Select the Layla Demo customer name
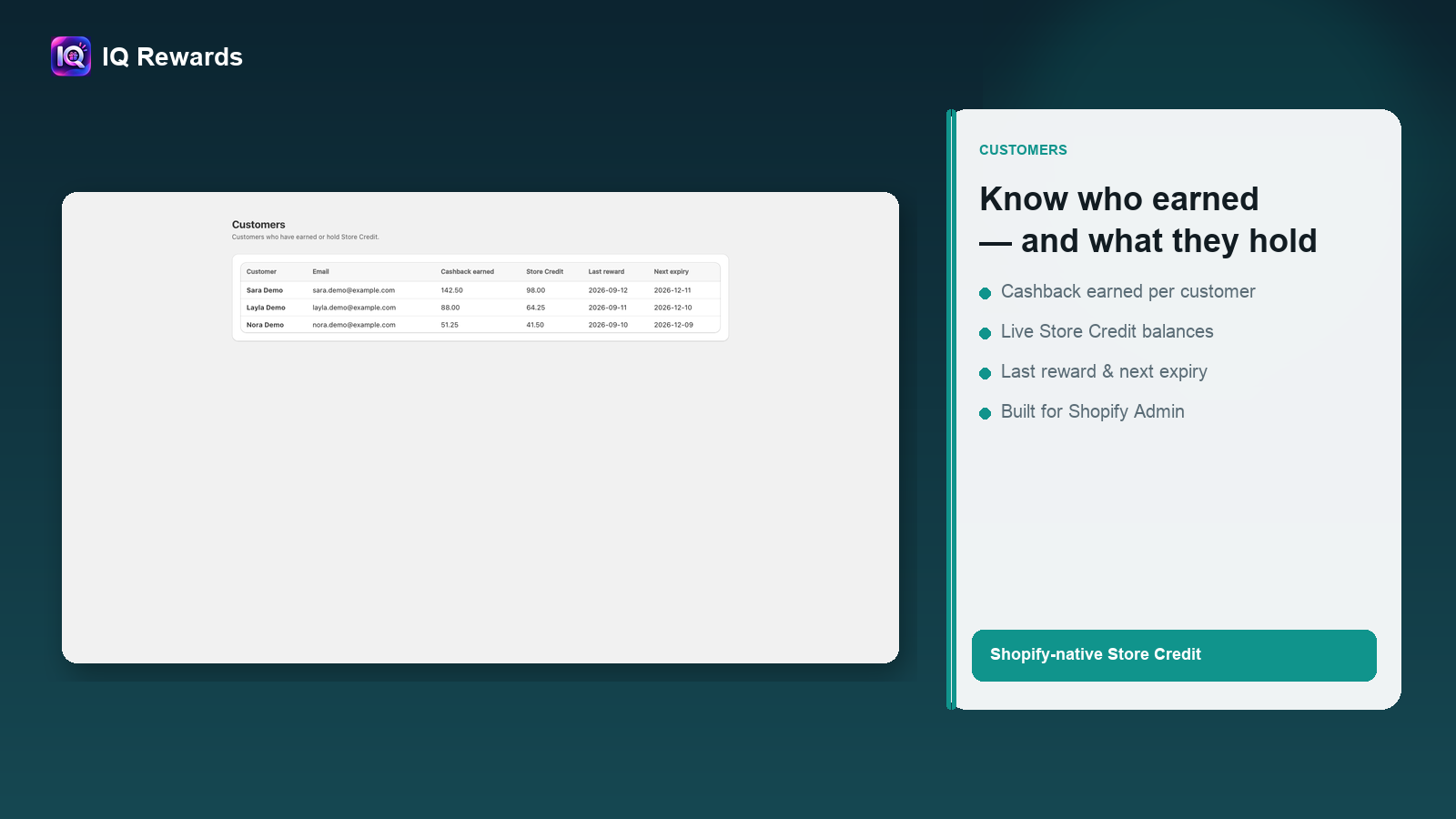1456x819 pixels. [x=266, y=308]
